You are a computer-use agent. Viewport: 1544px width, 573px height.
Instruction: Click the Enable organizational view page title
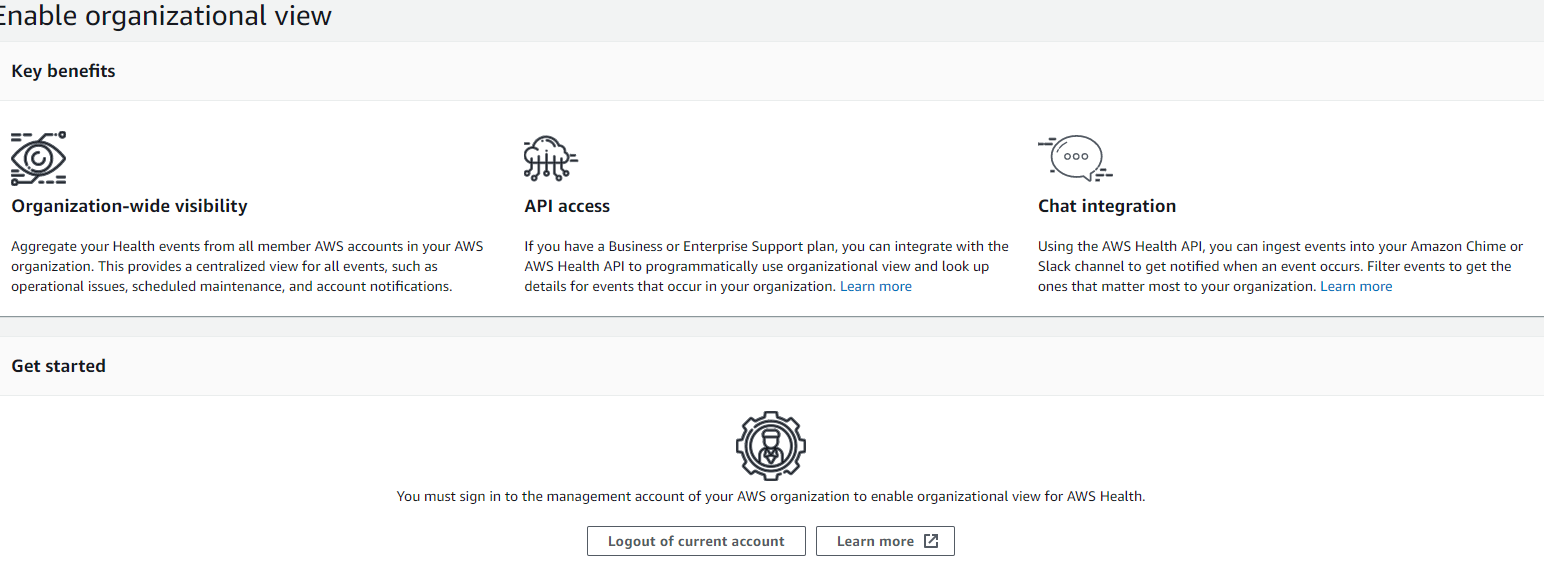(165, 16)
